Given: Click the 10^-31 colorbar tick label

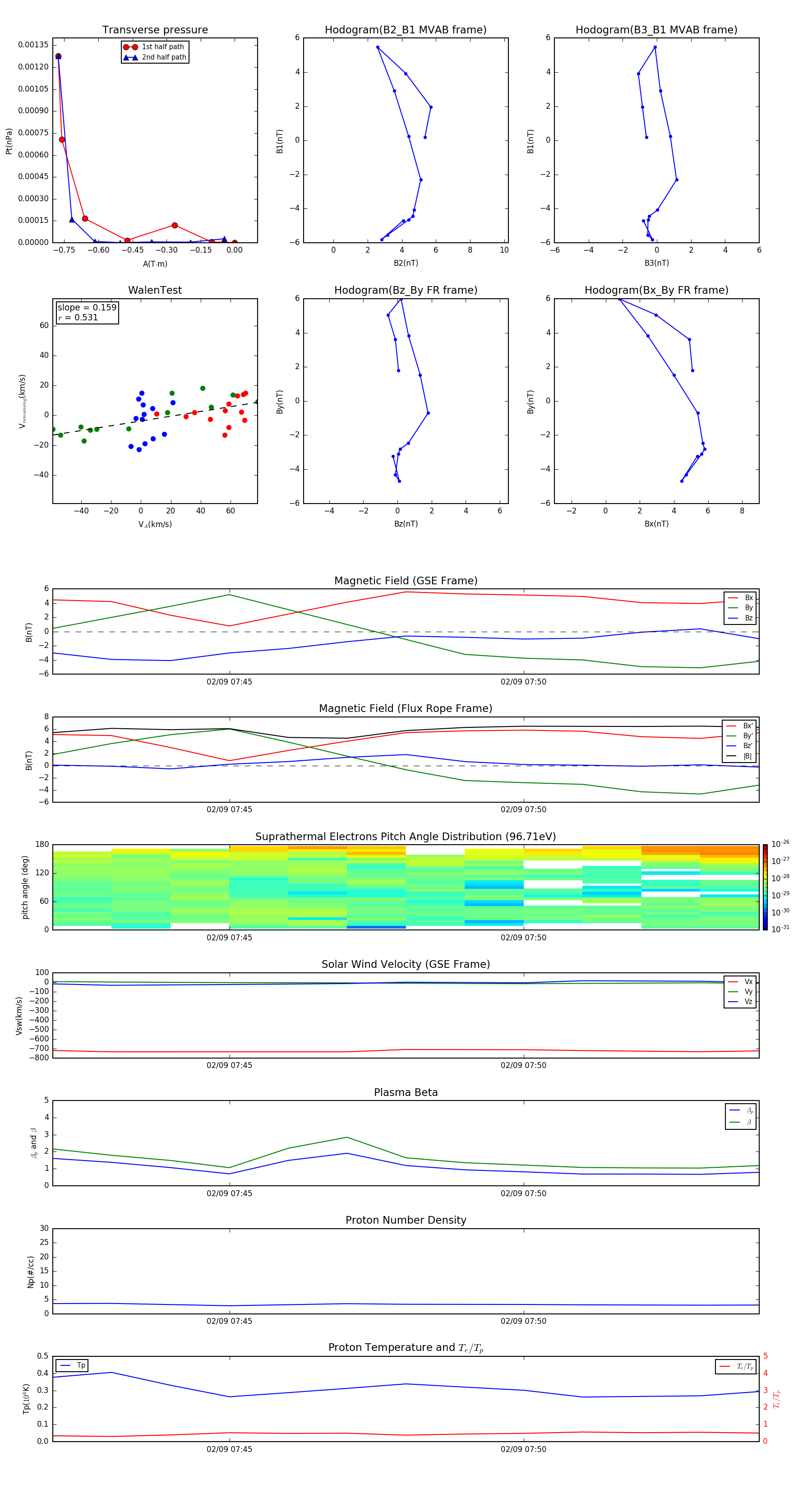Looking at the screenshot, I should click(x=780, y=929).
